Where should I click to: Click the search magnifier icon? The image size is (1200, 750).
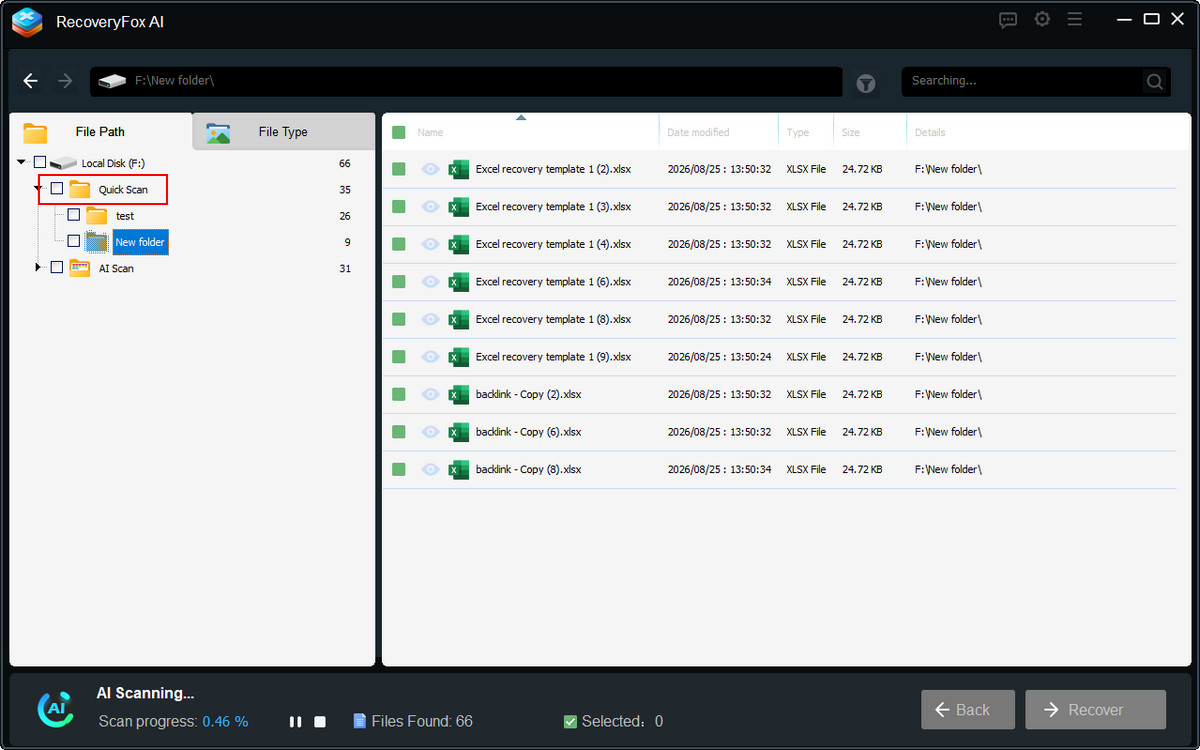(1155, 81)
